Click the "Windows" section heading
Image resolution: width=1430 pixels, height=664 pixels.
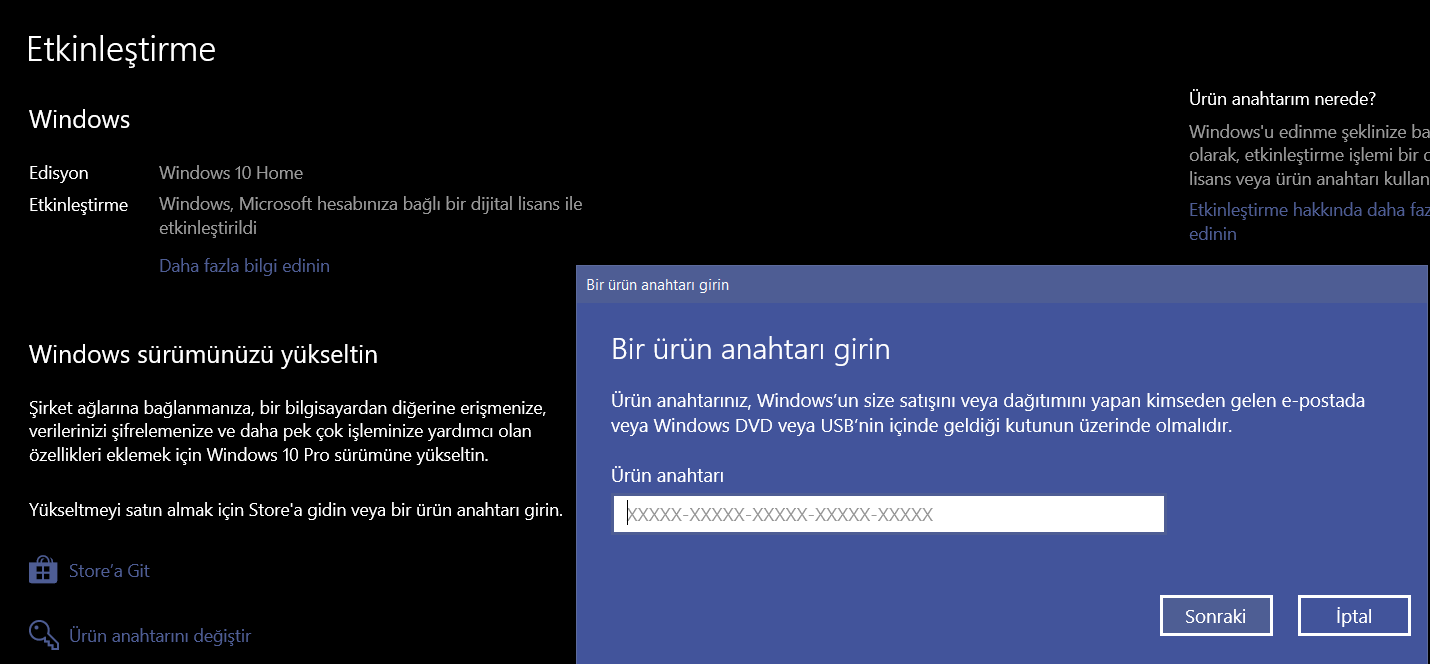tap(80, 120)
